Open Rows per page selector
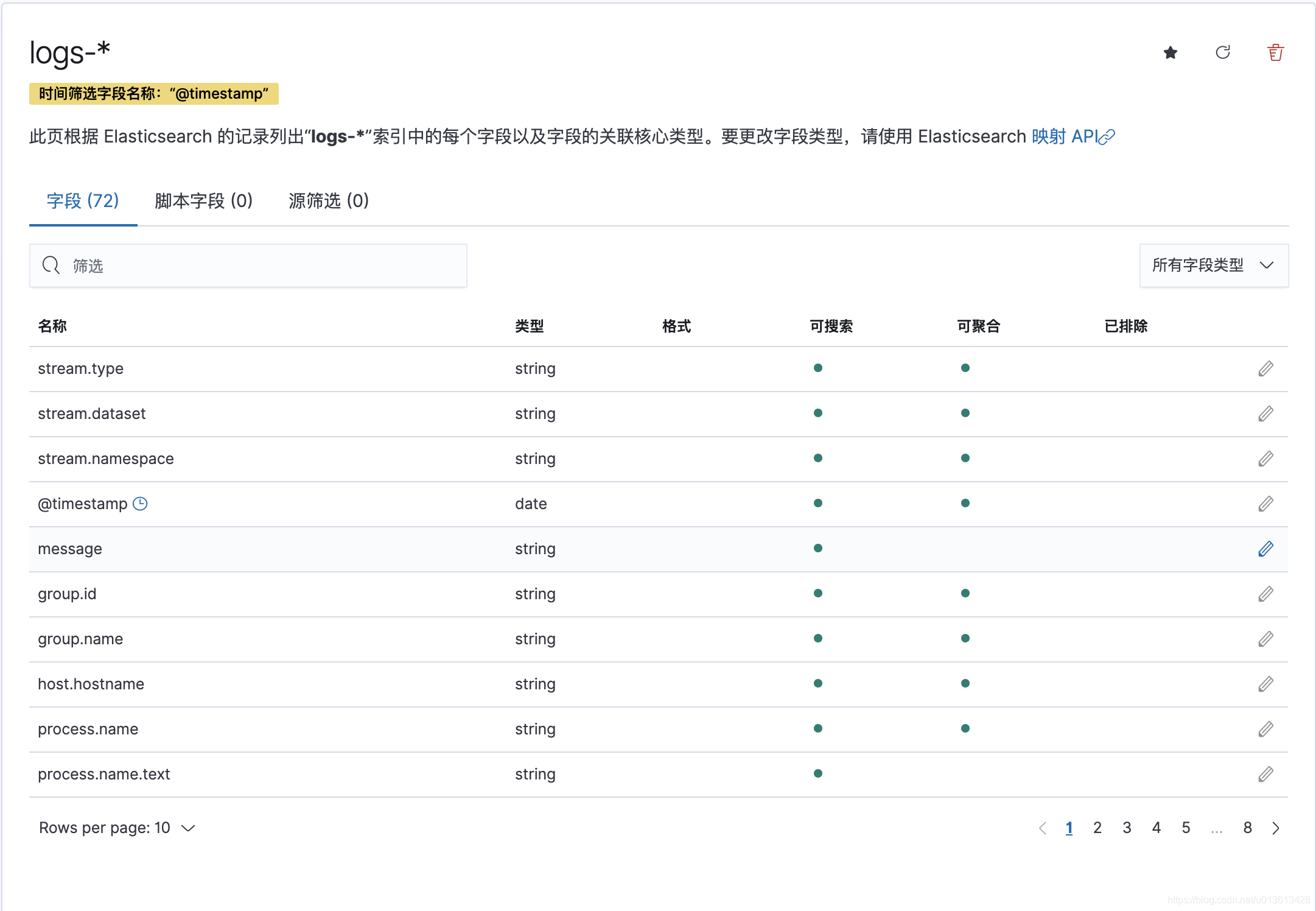Image resolution: width=1316 pixels, height=911 pixels. click(117, 828)
